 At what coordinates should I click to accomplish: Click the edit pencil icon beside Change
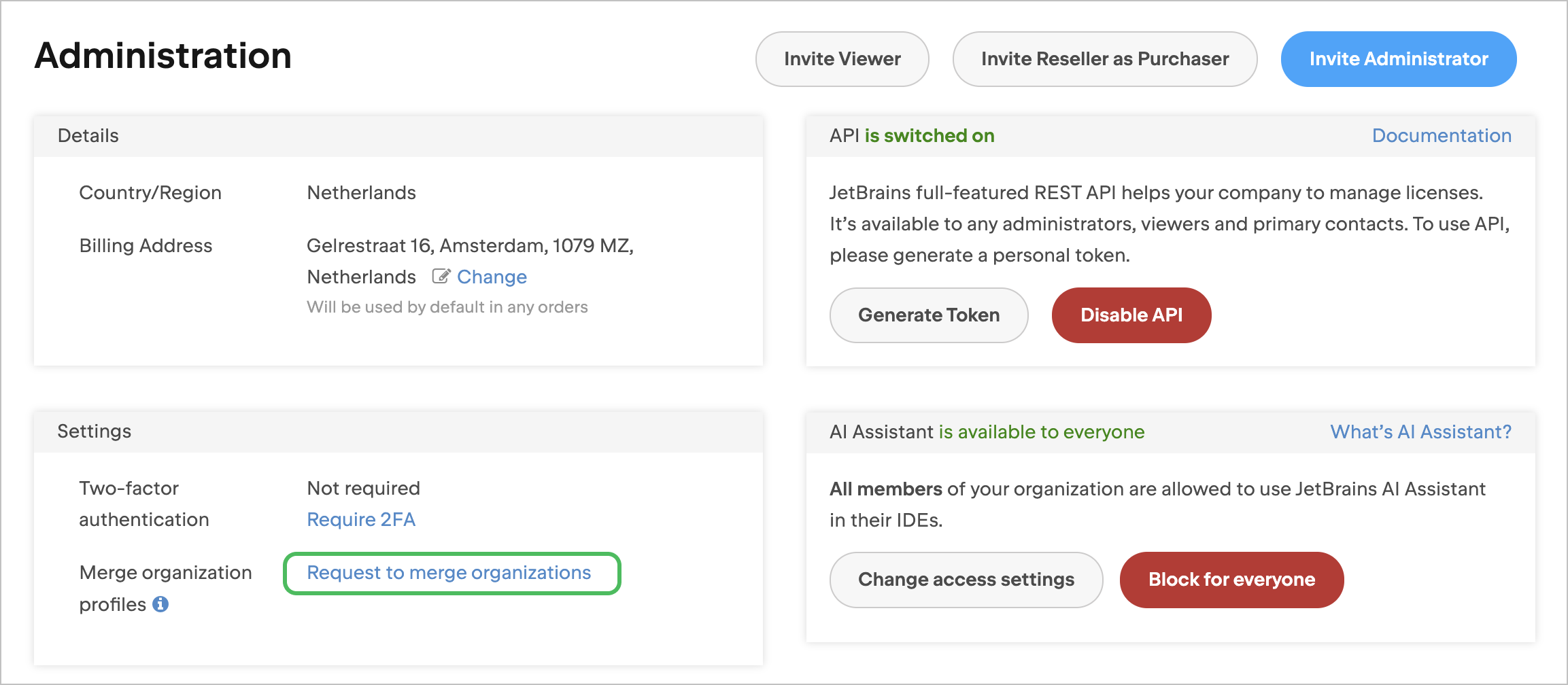441,277
